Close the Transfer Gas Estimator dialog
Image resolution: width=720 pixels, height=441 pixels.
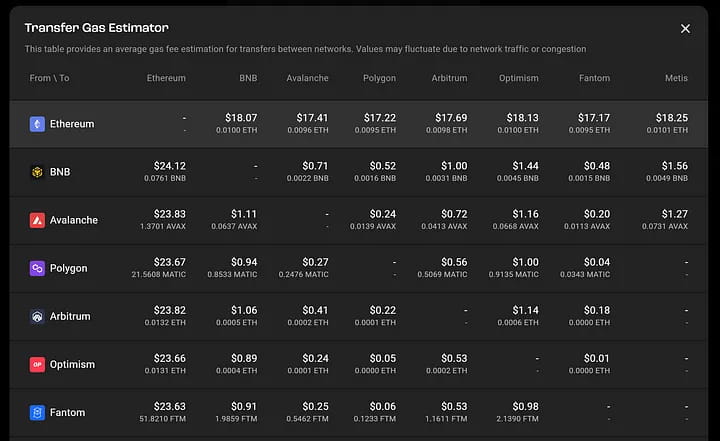tap(685, 28)
